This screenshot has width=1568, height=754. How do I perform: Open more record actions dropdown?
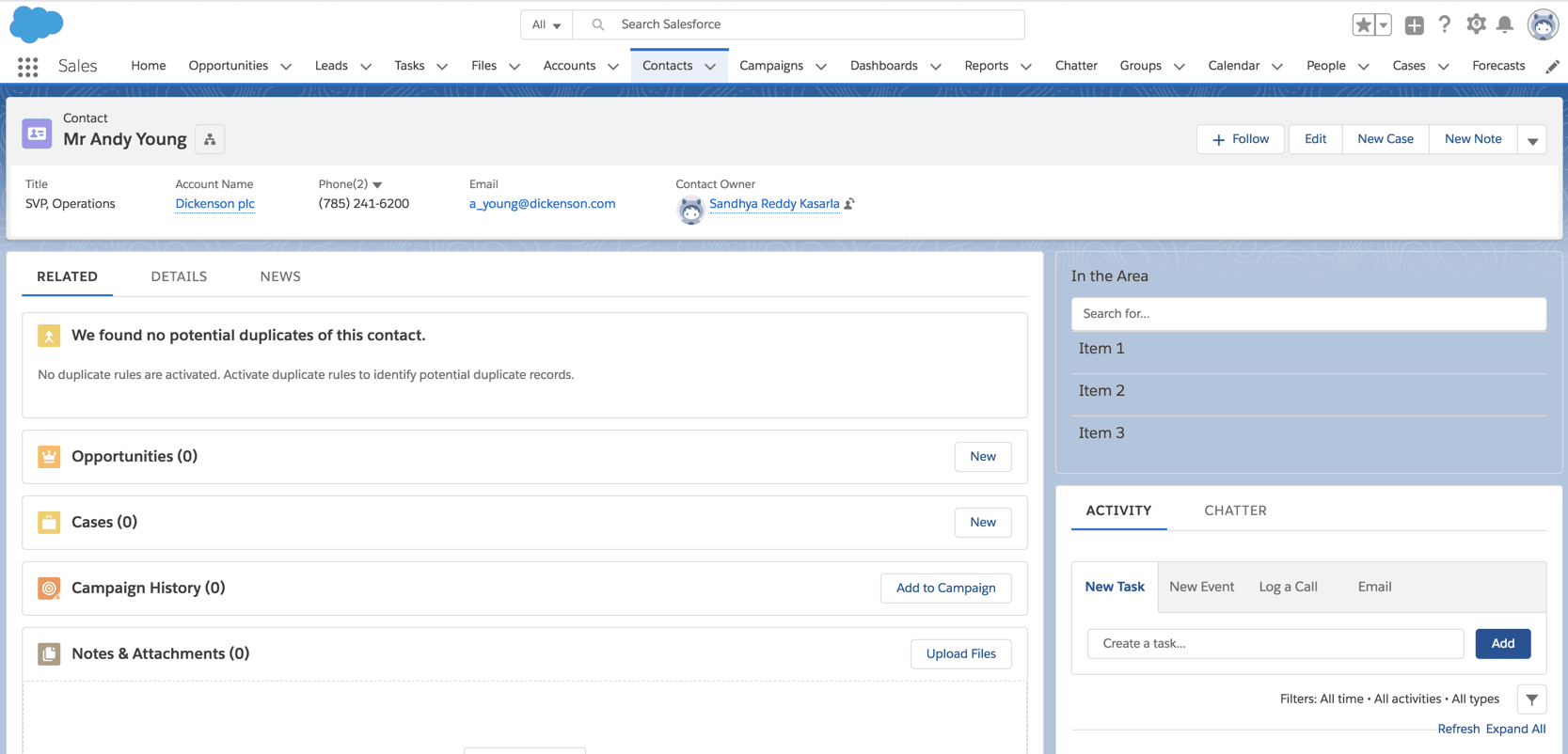1532,140
